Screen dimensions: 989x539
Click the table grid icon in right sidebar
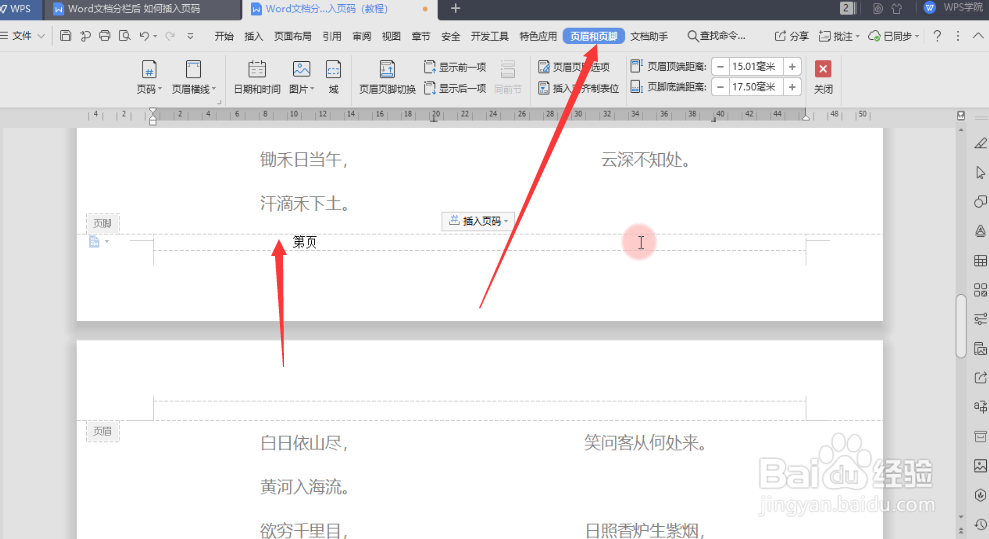point(980,260)
